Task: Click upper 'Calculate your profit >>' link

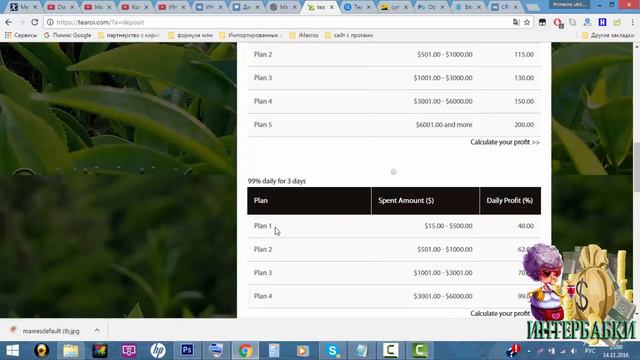Action: [505, 142]
